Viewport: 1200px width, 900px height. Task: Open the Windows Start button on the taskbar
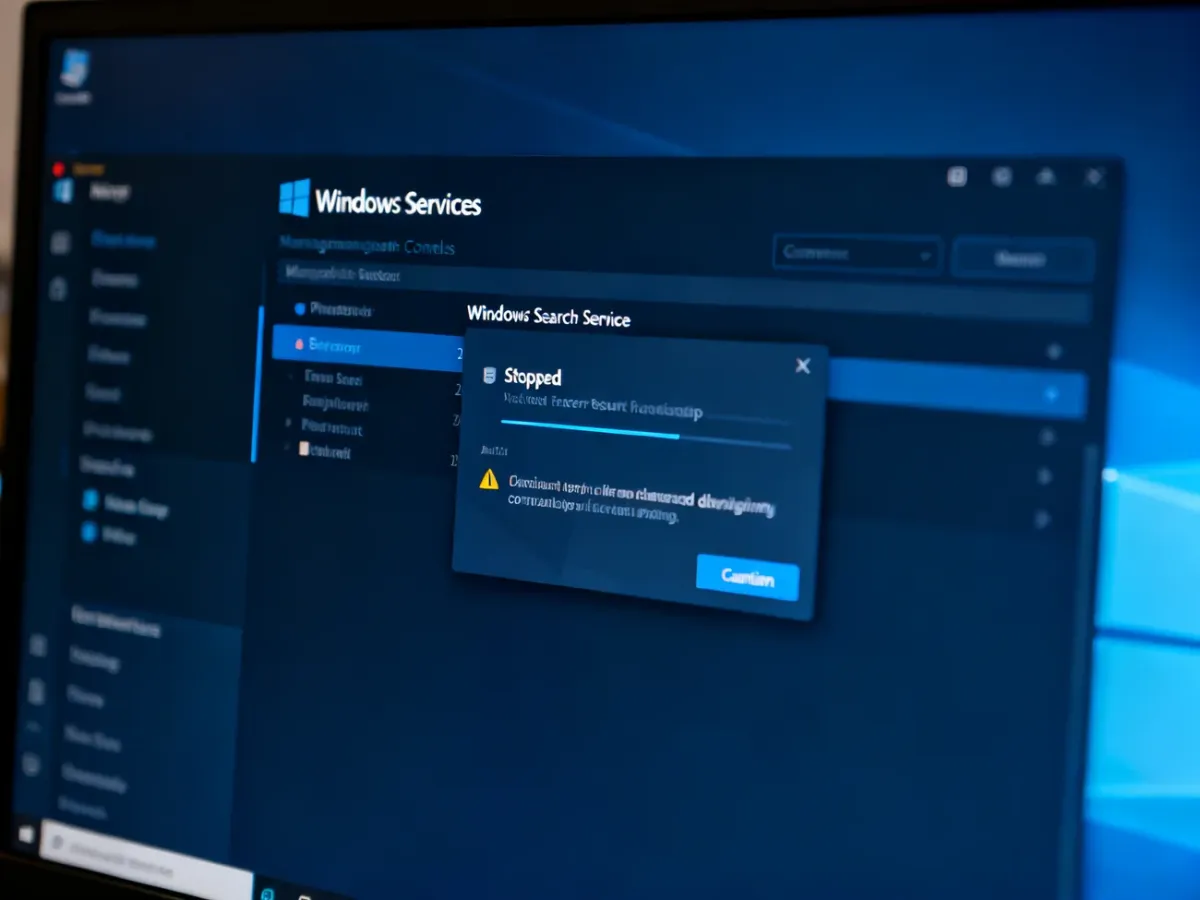pyautogui.click(x=25, y=834)
